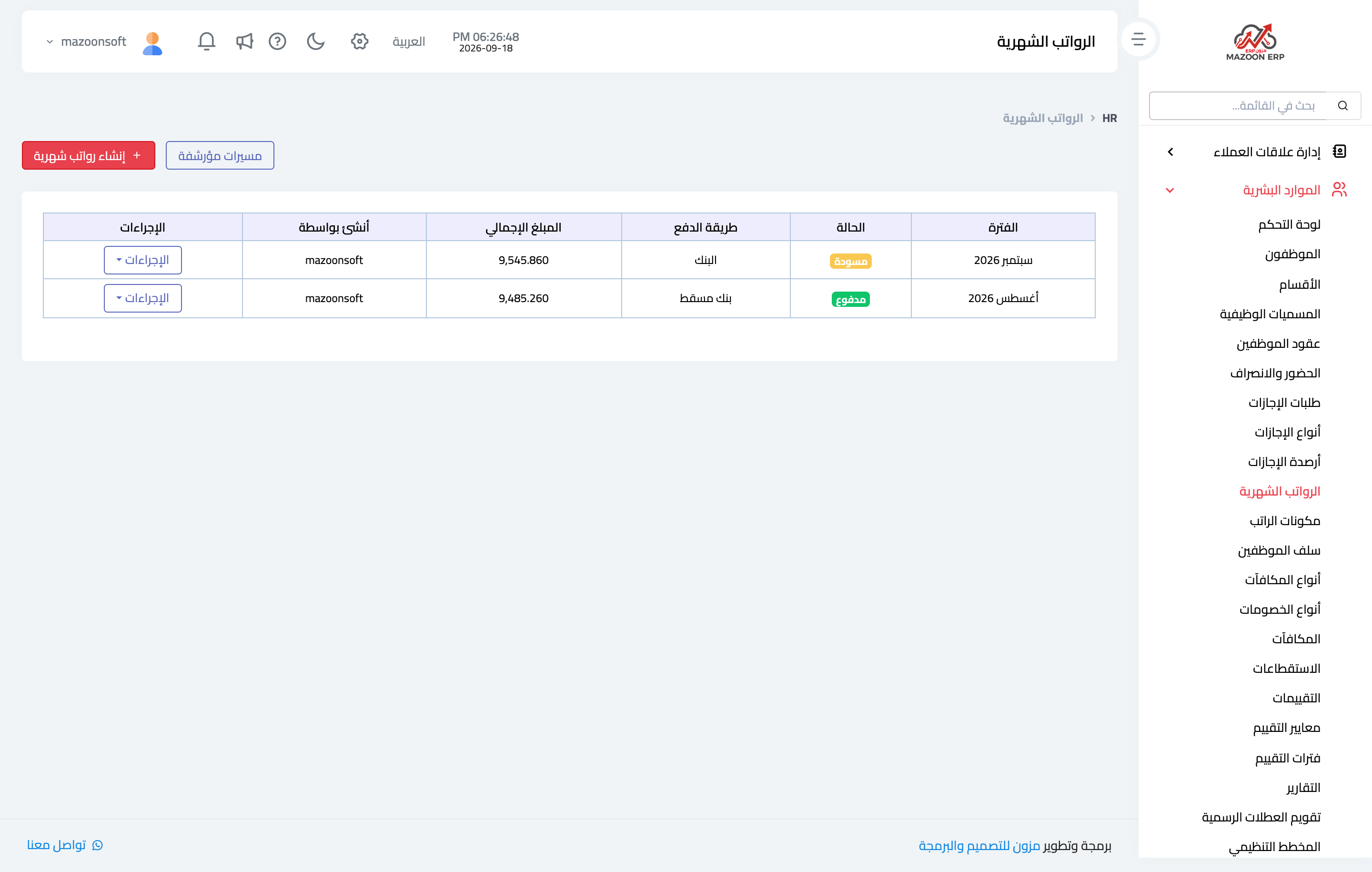Switch language via العربية selector
Viewport: 1372px width, 872px height.
[409, 41]
